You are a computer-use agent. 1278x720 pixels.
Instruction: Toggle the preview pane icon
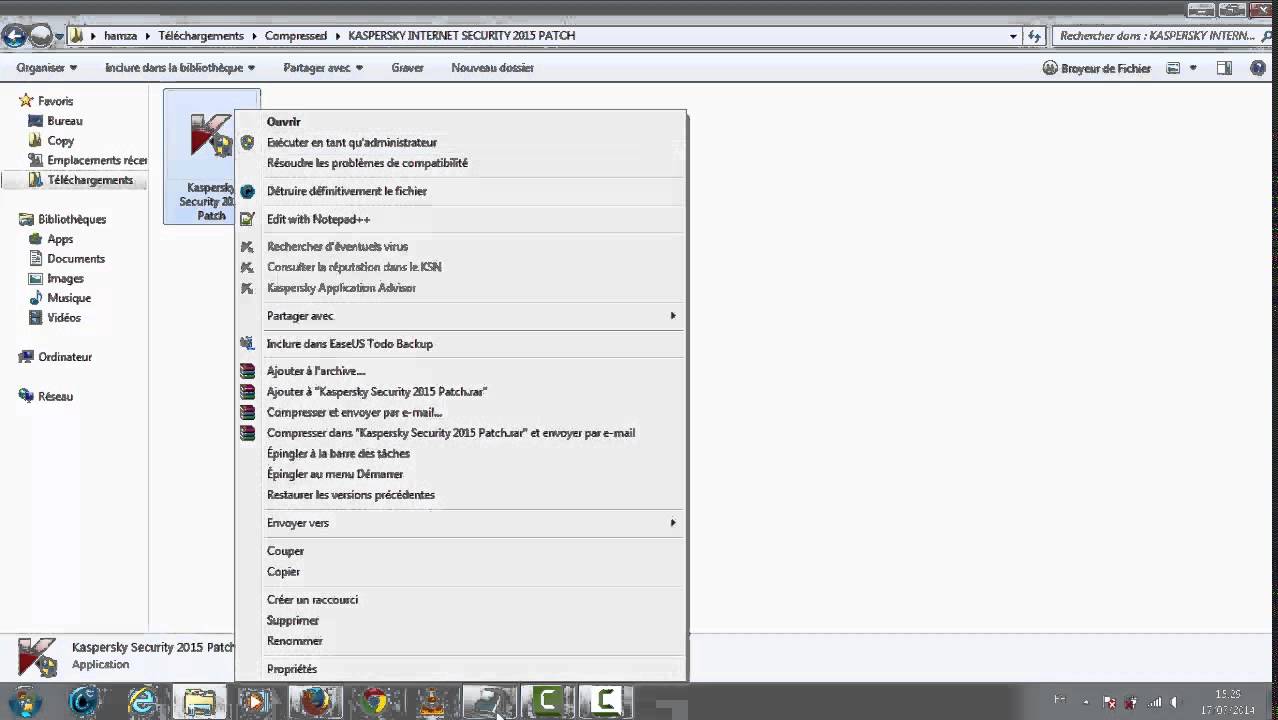click(1224, 68)
